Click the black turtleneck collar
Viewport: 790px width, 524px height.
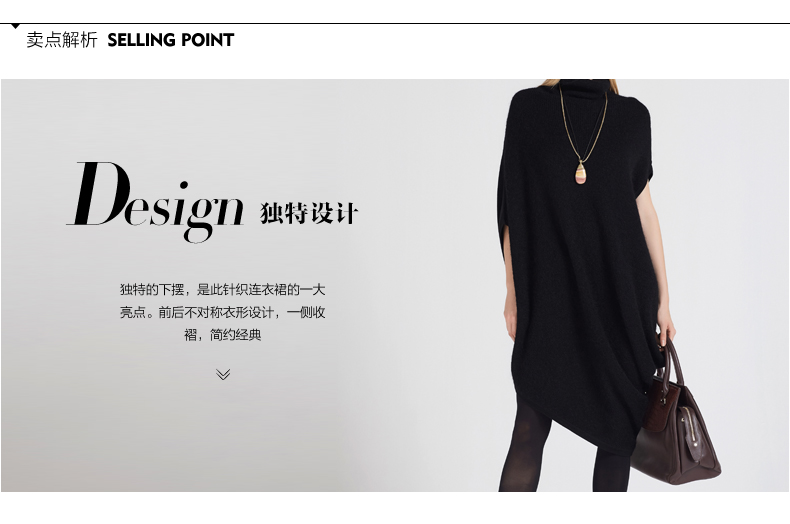(x=584, y=89)
